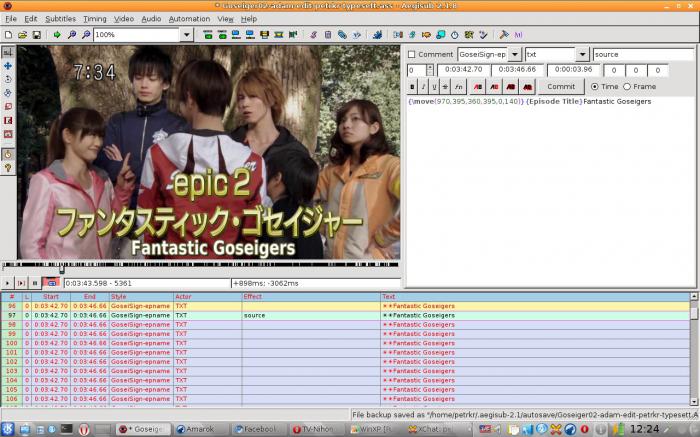Open the 100% zoom level dropdown

pos(187,35)
